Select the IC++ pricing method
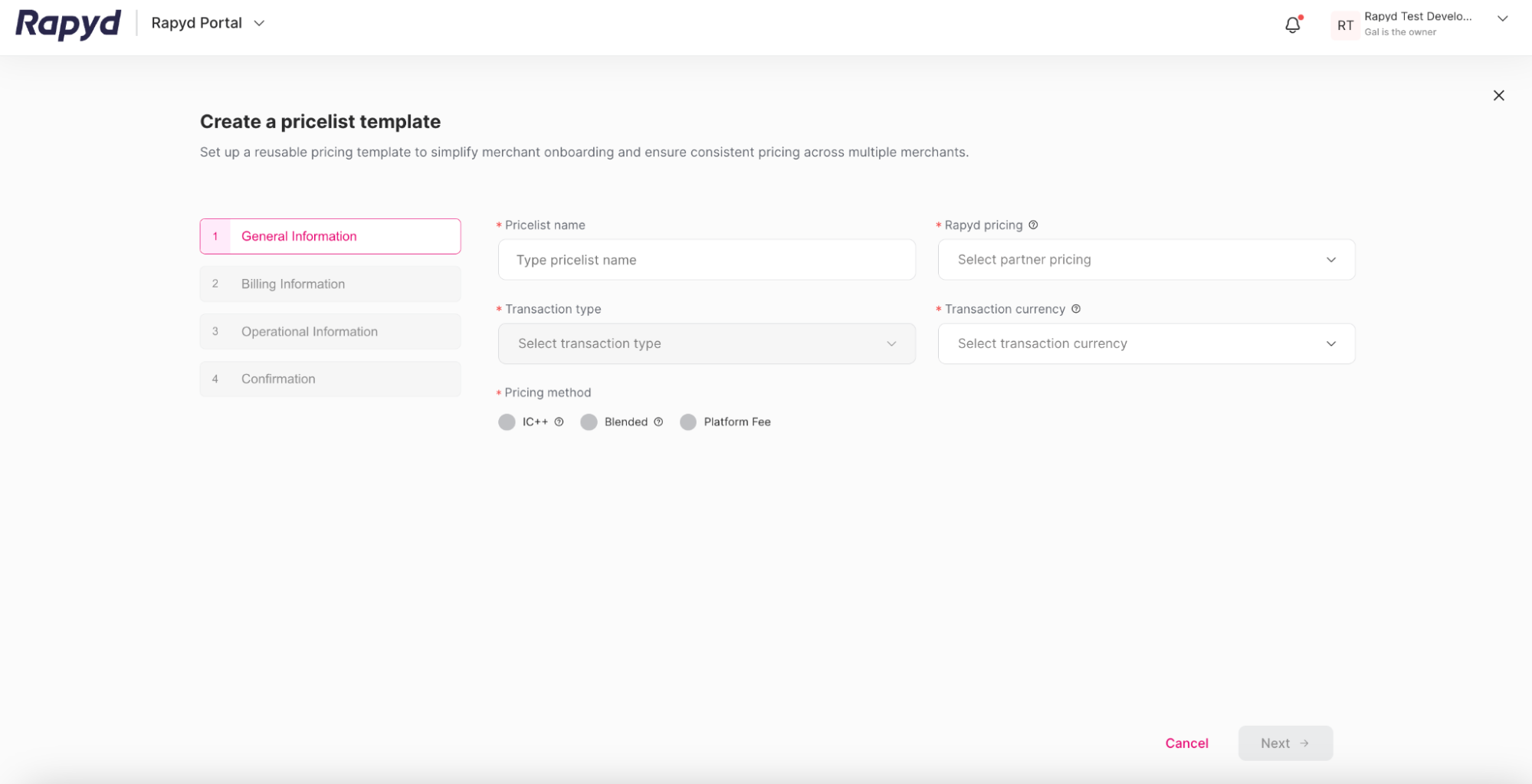Image resolution: width=1532 pixels, height=784 pixels. pyautogui.click(x=507, y=422)
